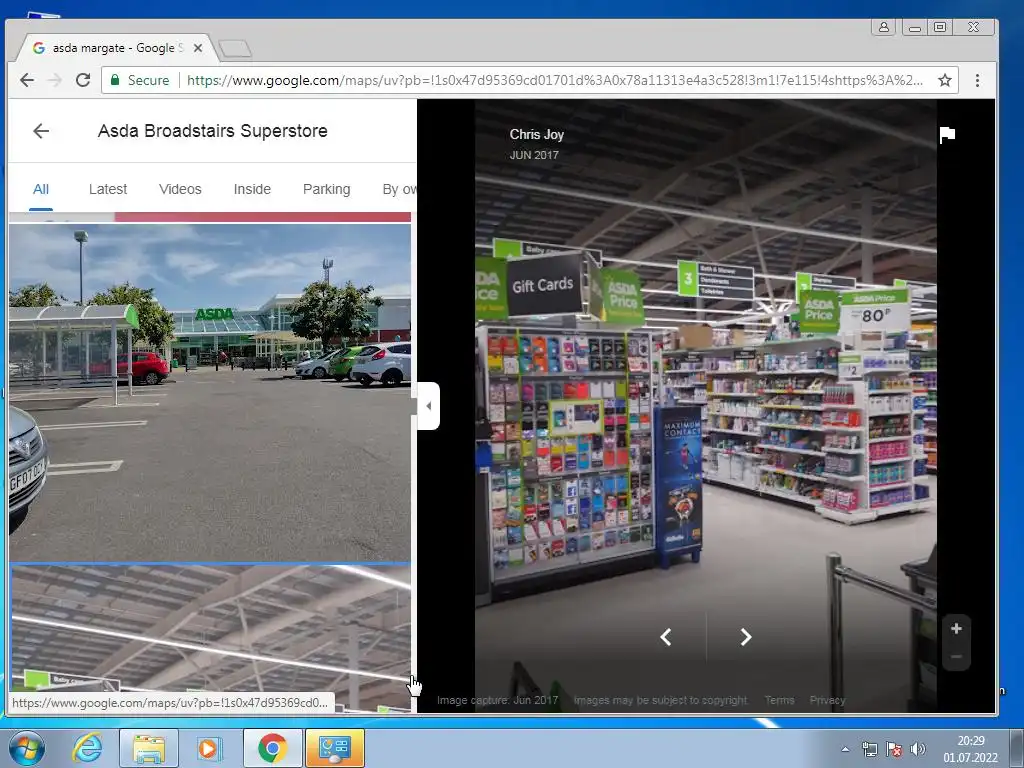Select the store ceiling photo thumbnail
Image resolution: width=1024 pixels, height=768 pixels.
pos(210,637)
